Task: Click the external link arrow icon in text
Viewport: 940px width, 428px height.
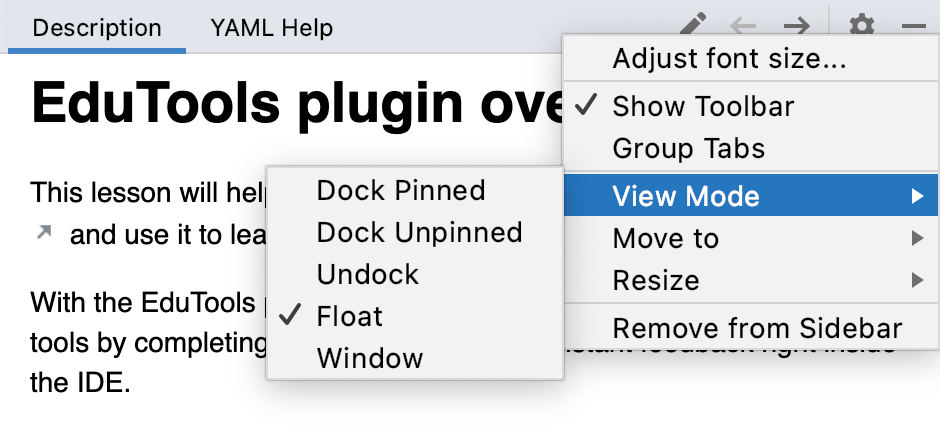Action: (x=44, y=233)
